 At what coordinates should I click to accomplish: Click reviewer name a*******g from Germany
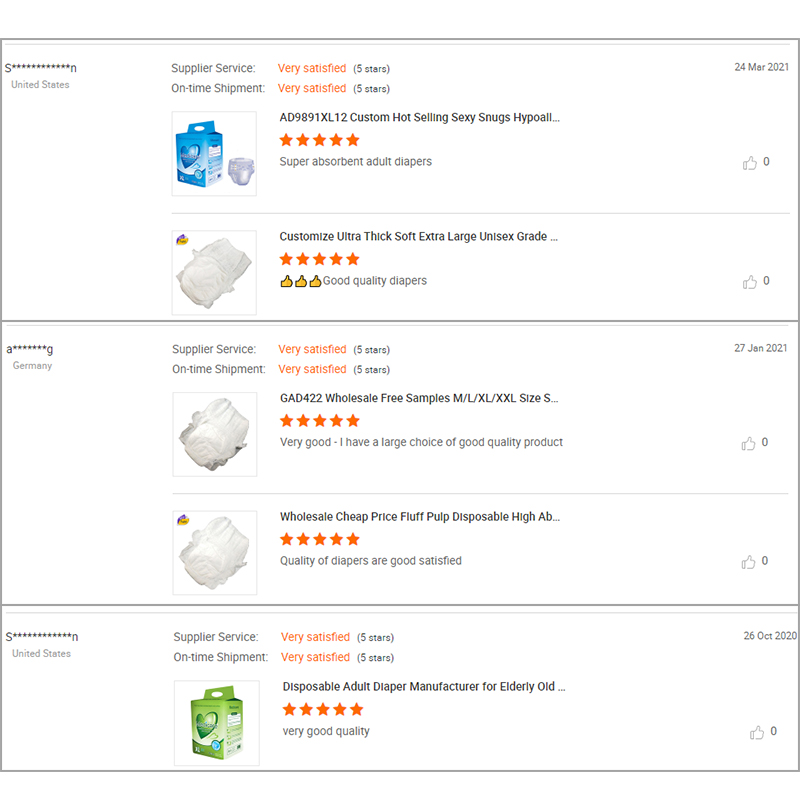[x=30, y=349]
